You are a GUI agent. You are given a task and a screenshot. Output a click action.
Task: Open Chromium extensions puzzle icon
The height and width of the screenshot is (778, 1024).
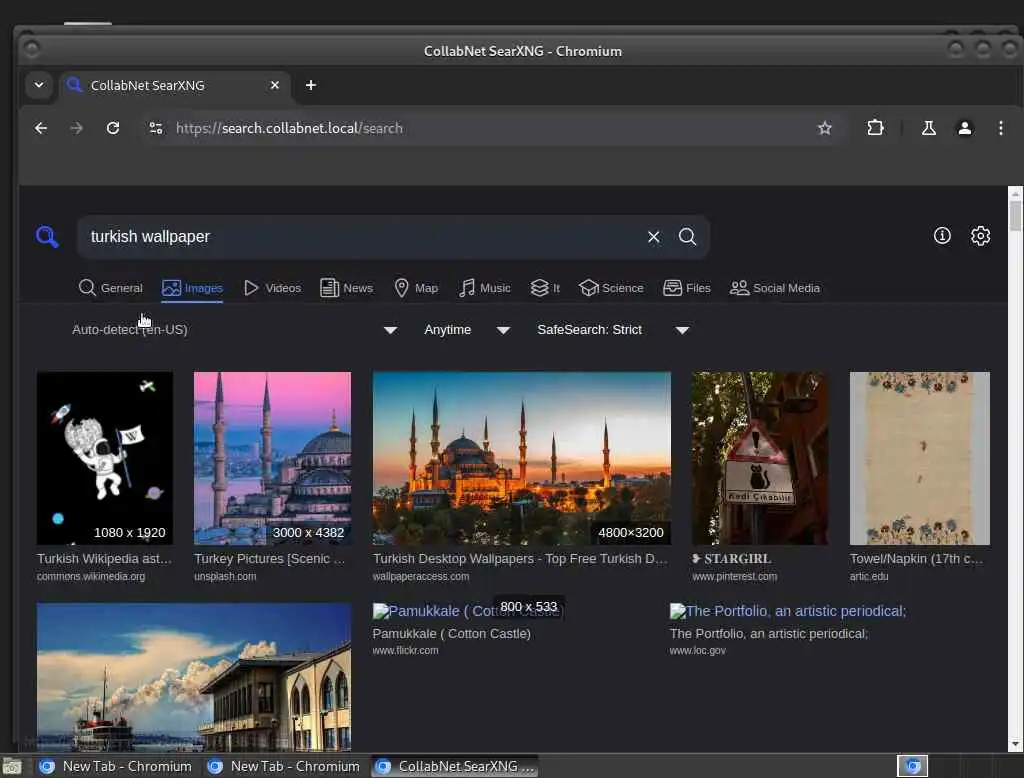click(876, 128)
